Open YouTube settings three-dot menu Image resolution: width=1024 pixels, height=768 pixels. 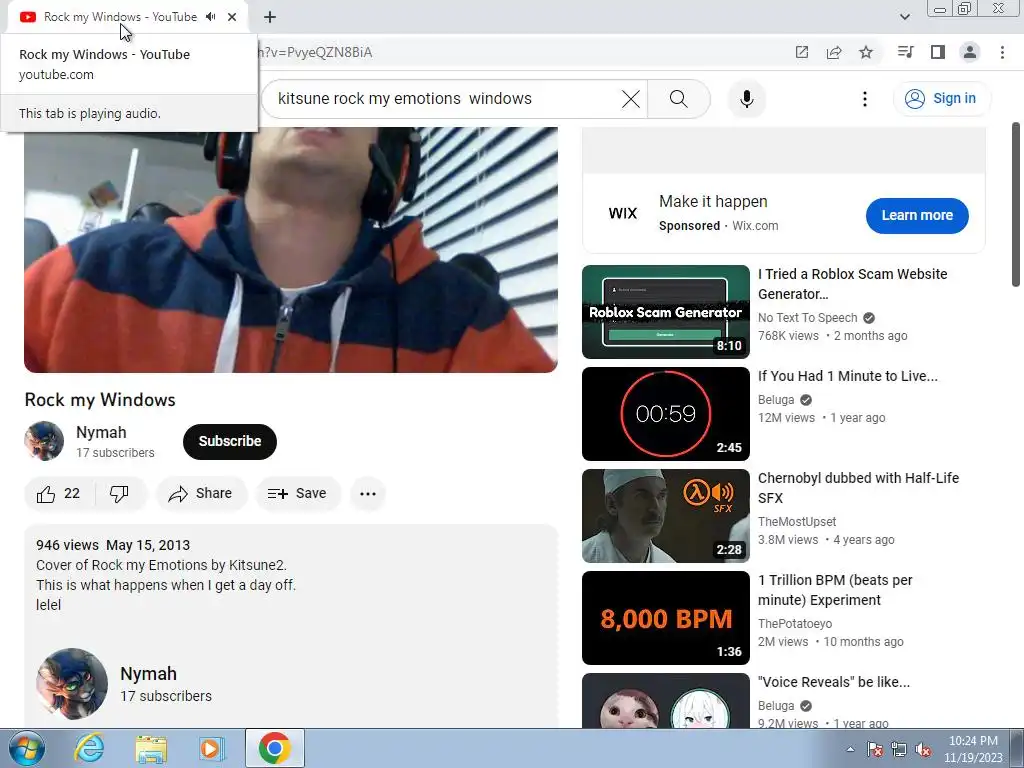click(865, 99)
